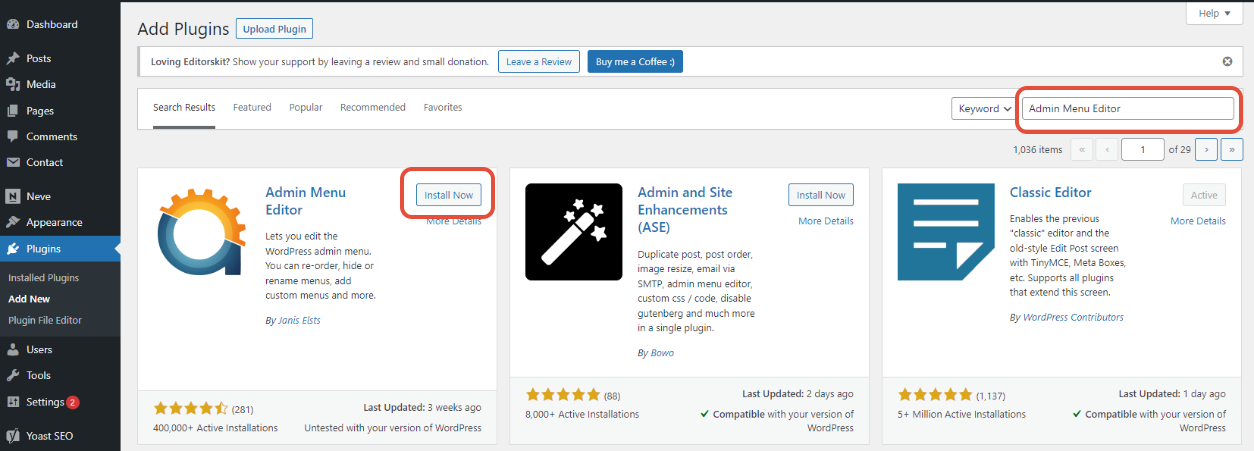This screenshot has height=451, width=1254.
Task: Click the Contact envelope icon
Action: click(x=13, y=163)
